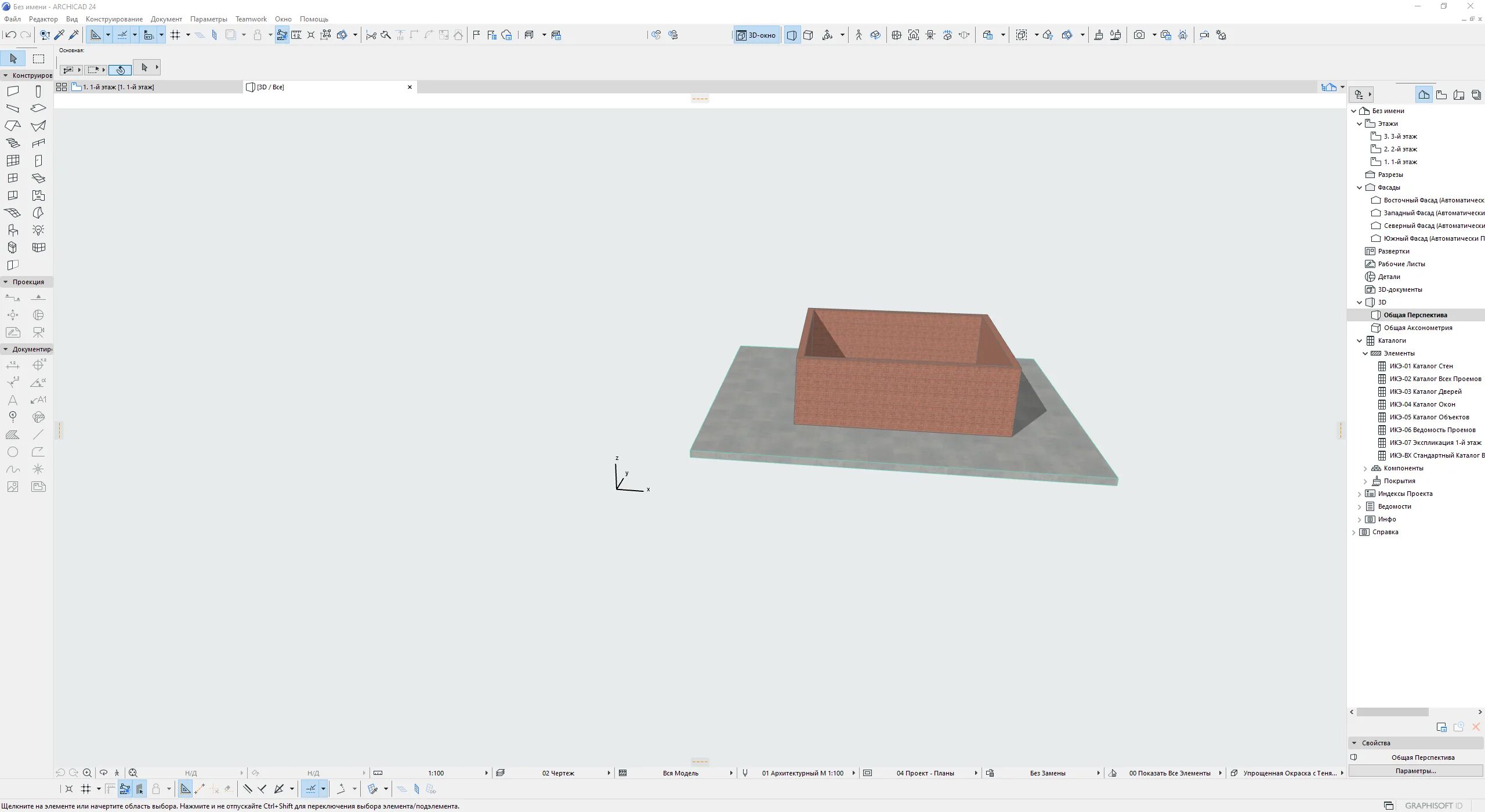Open the Файл menu
The width and height of the screenshot is (1485, 812).
point(12,19)
